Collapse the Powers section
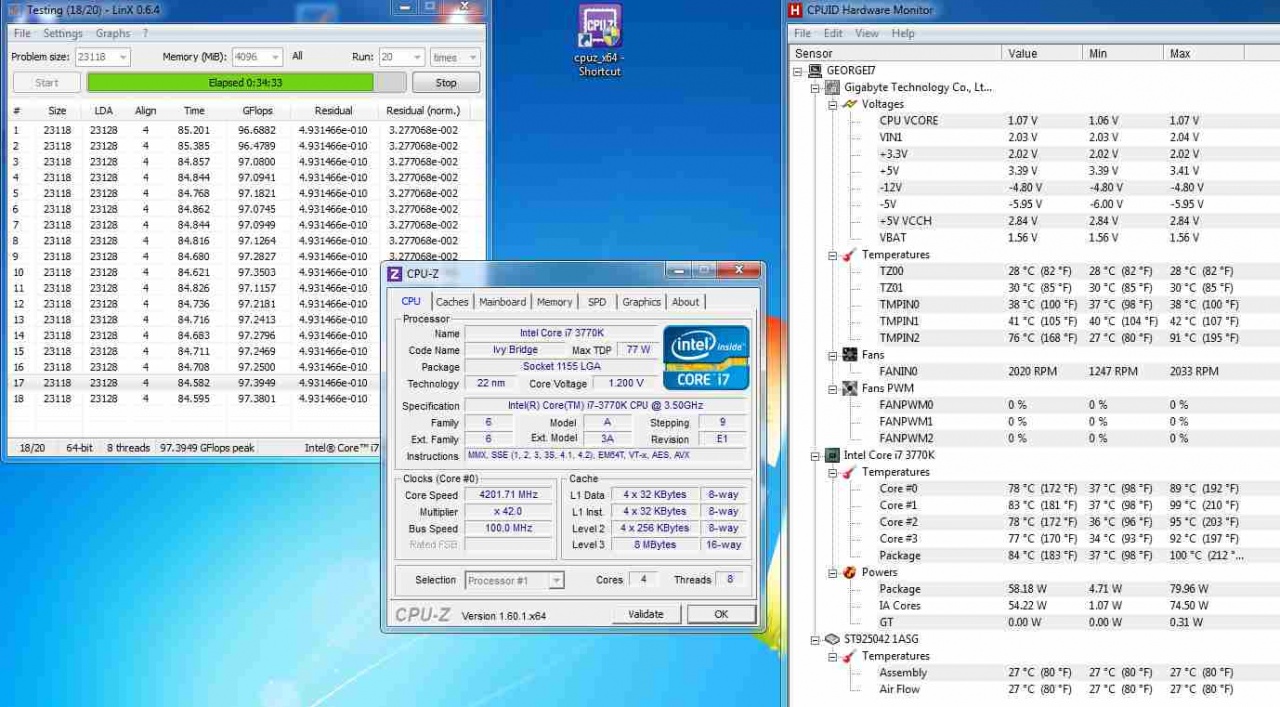The height and width of the screenshot is (707, 1280). click(x=833, y=573)
